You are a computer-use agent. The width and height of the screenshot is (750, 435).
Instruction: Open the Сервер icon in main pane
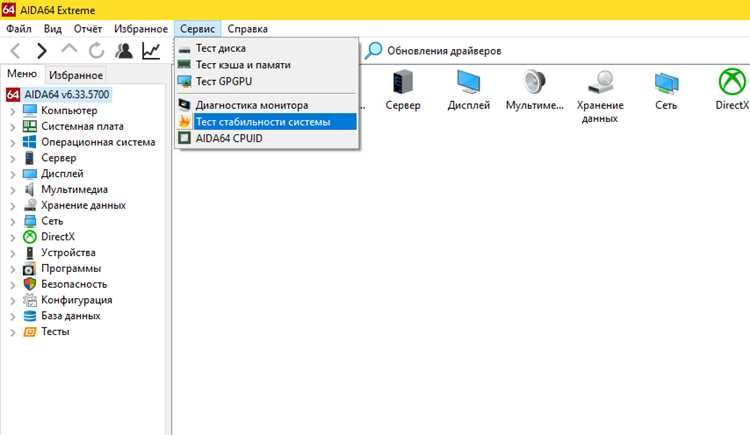pos(403,82)
